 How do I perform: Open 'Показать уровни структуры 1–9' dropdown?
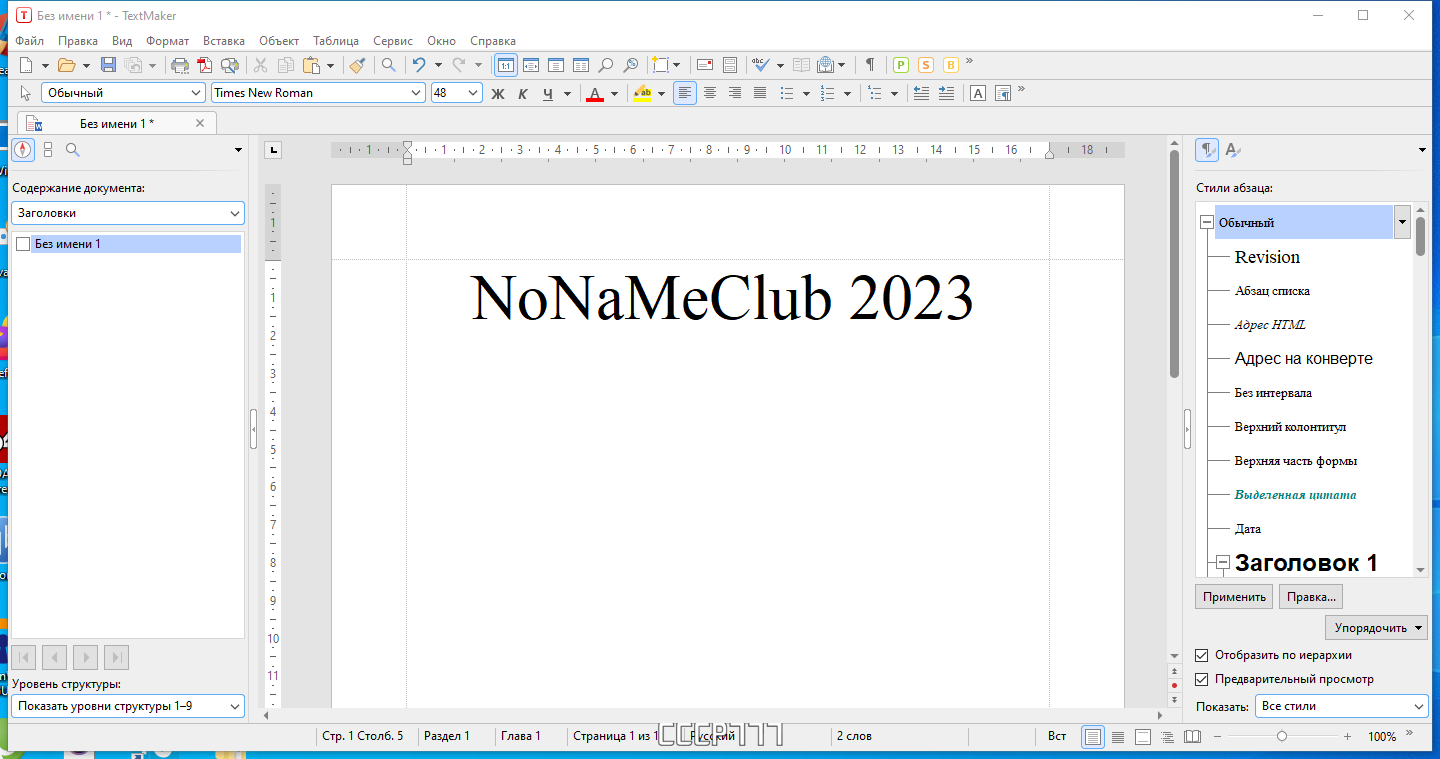pos(128,706)
